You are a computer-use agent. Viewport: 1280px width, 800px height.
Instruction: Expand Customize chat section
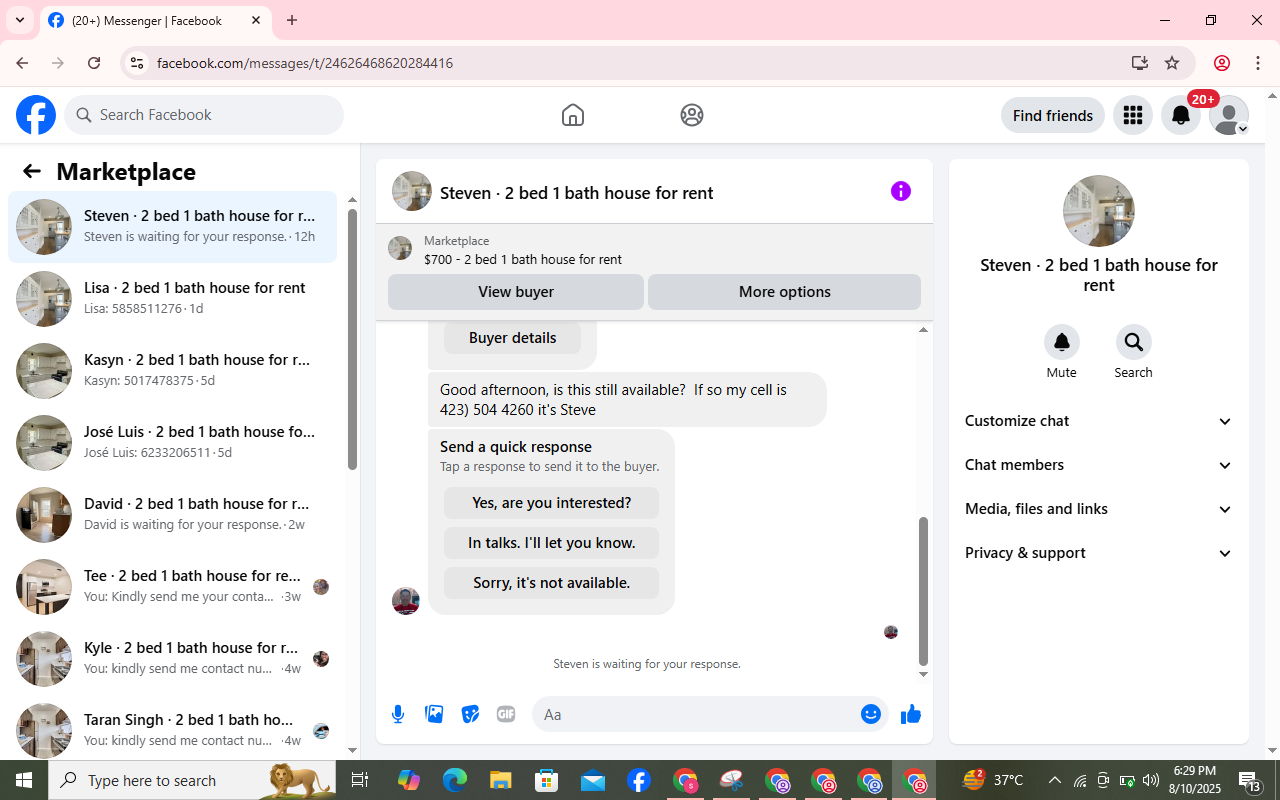point(1099,421)
